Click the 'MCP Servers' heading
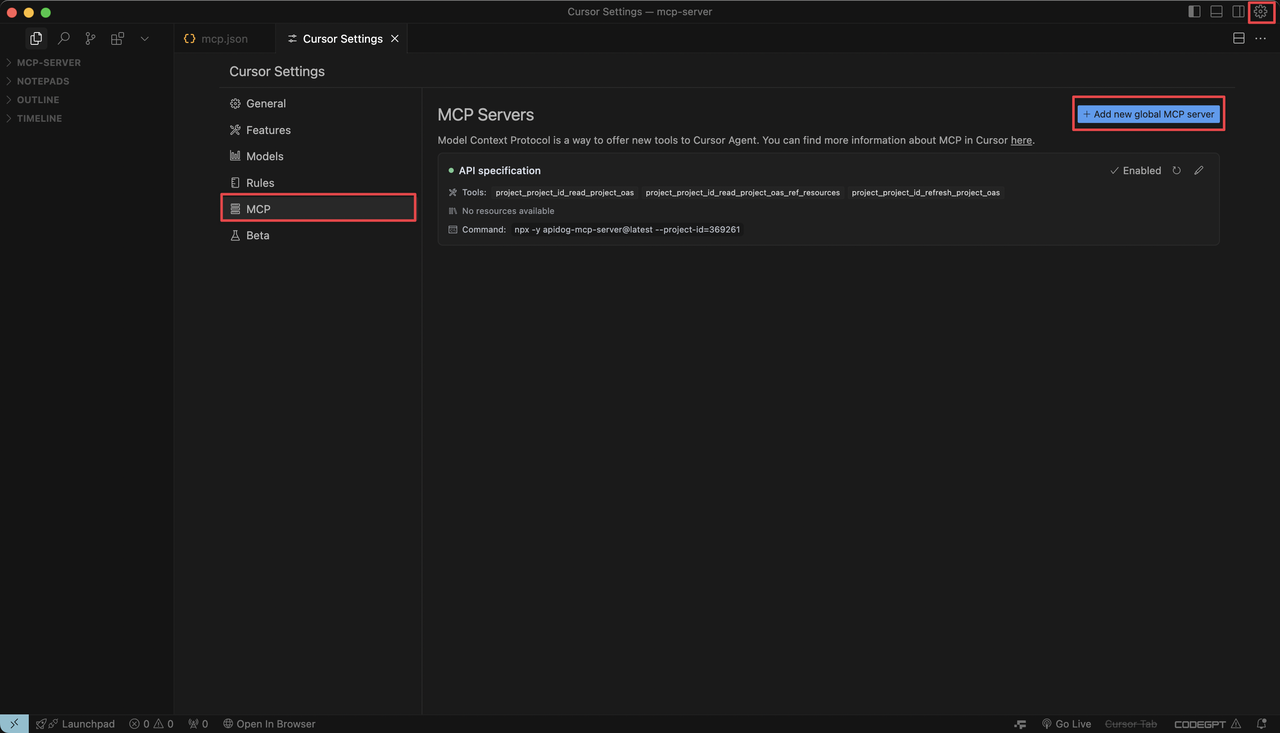 [x=486, y=115]
